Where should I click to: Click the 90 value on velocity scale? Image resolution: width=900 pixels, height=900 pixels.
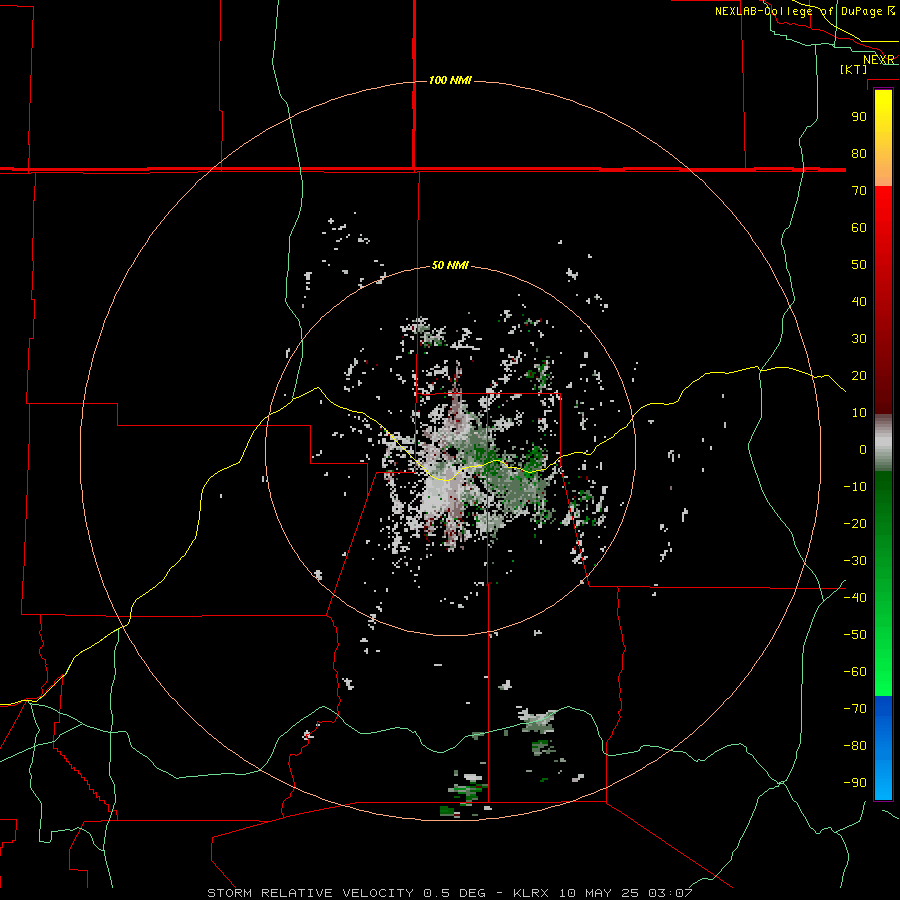859,117
